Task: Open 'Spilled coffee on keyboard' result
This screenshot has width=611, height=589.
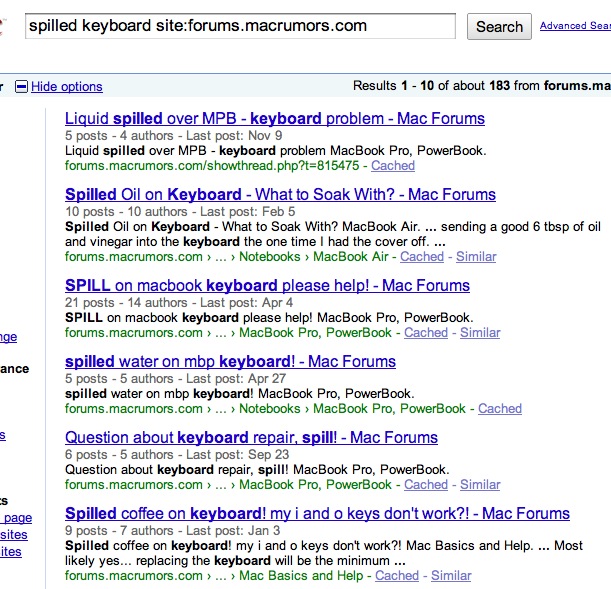Action: [317, 513]
